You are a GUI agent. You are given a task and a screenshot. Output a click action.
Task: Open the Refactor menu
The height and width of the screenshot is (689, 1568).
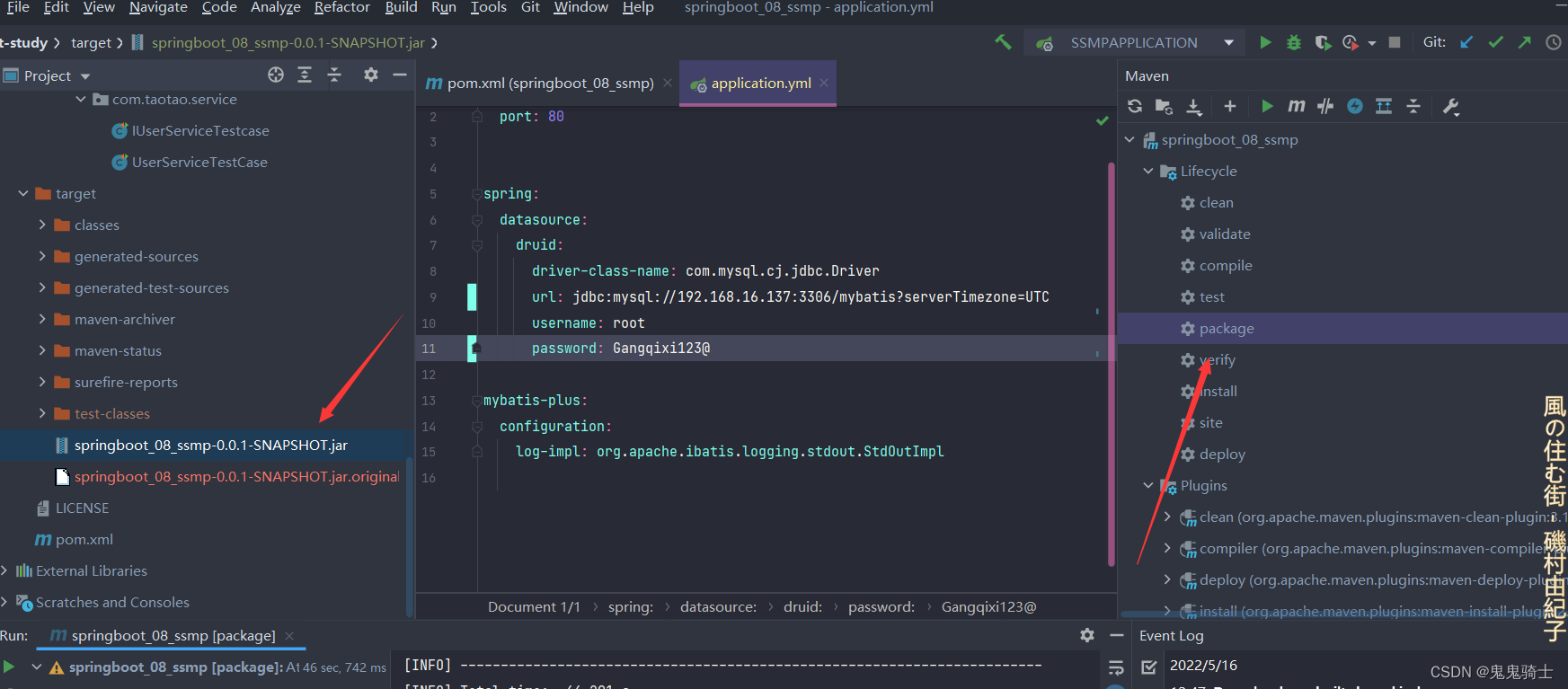point(341,7)
